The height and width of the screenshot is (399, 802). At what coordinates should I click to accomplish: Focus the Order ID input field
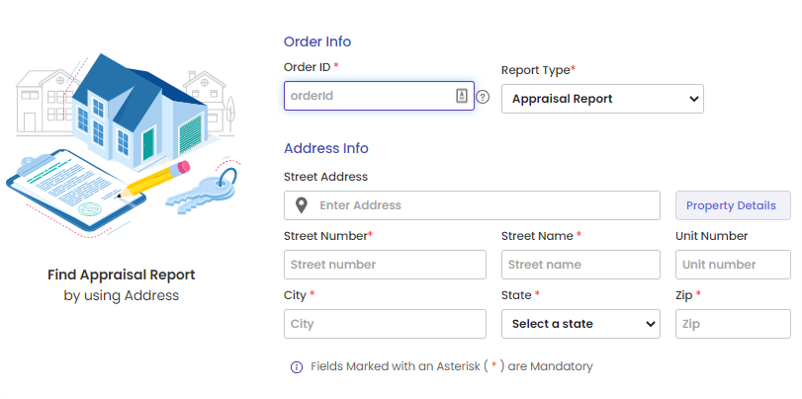pos(379,96)
